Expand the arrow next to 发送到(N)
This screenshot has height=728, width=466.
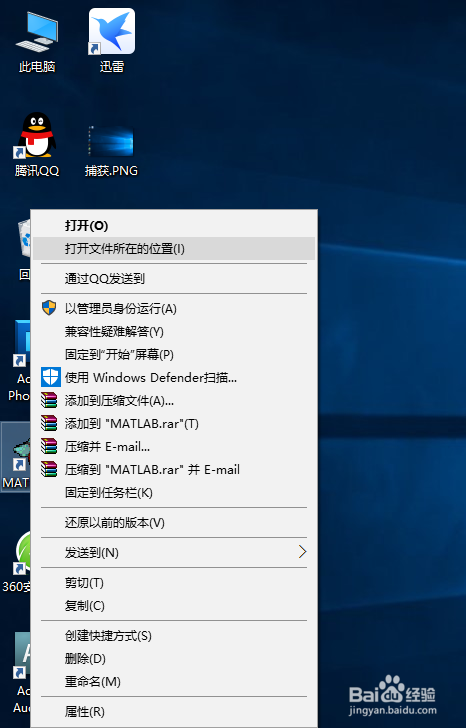pos(303,552)
